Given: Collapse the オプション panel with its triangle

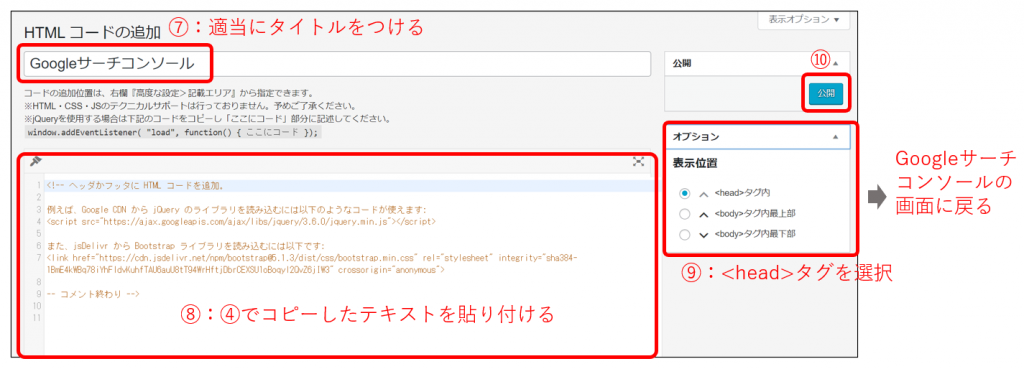Looking at the screenshot, I should click(x=835, y=137).
